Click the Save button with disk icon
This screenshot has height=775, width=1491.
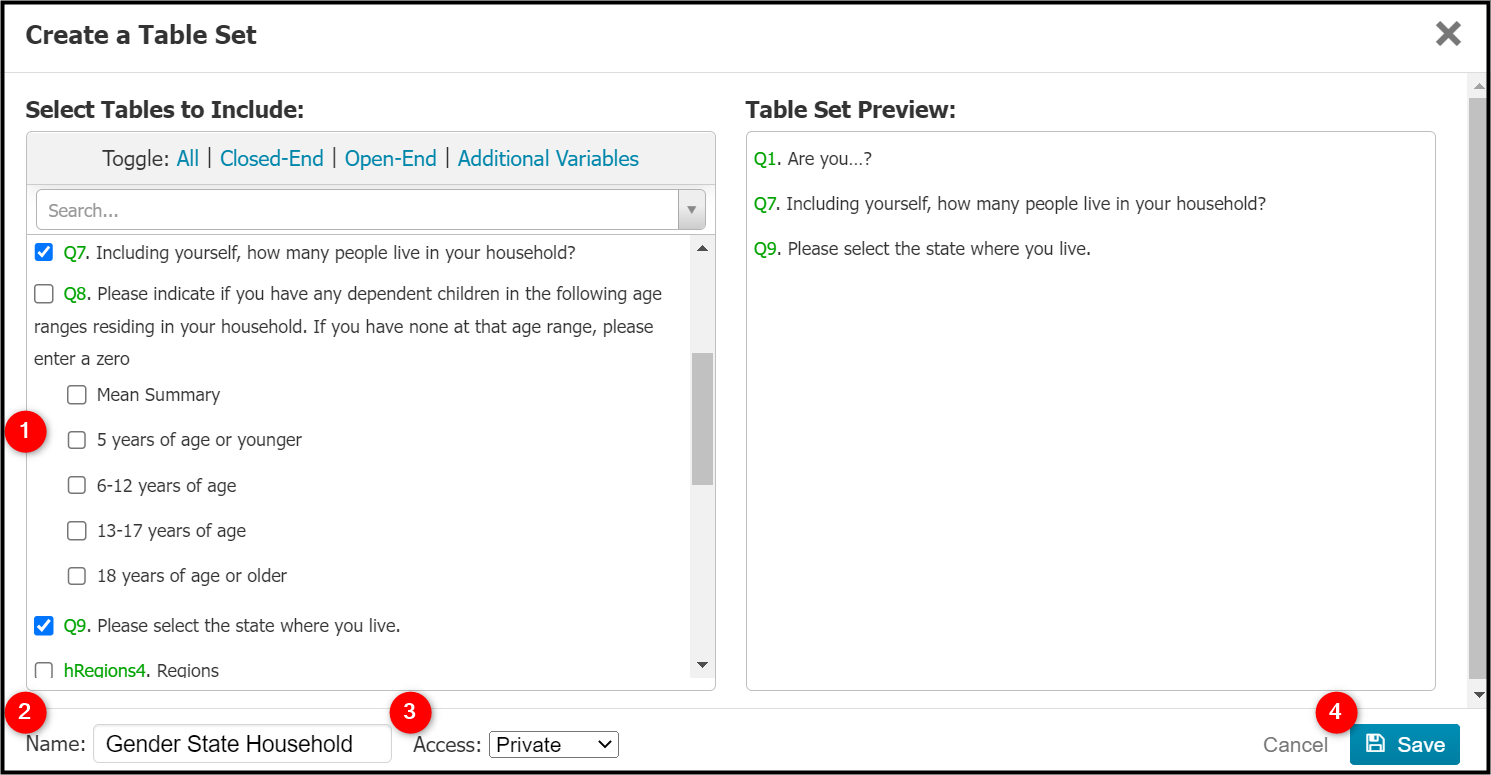coord(1405,744)
